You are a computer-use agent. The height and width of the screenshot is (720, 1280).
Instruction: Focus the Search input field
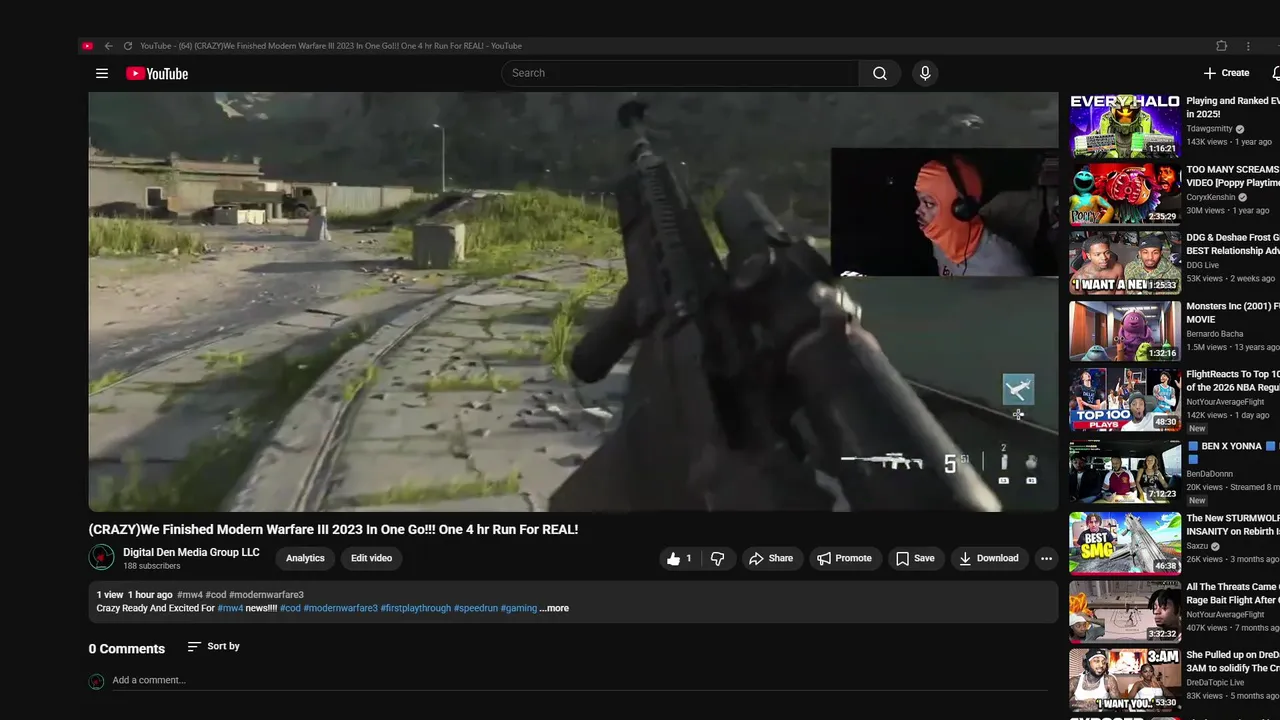tap(680, 73)
